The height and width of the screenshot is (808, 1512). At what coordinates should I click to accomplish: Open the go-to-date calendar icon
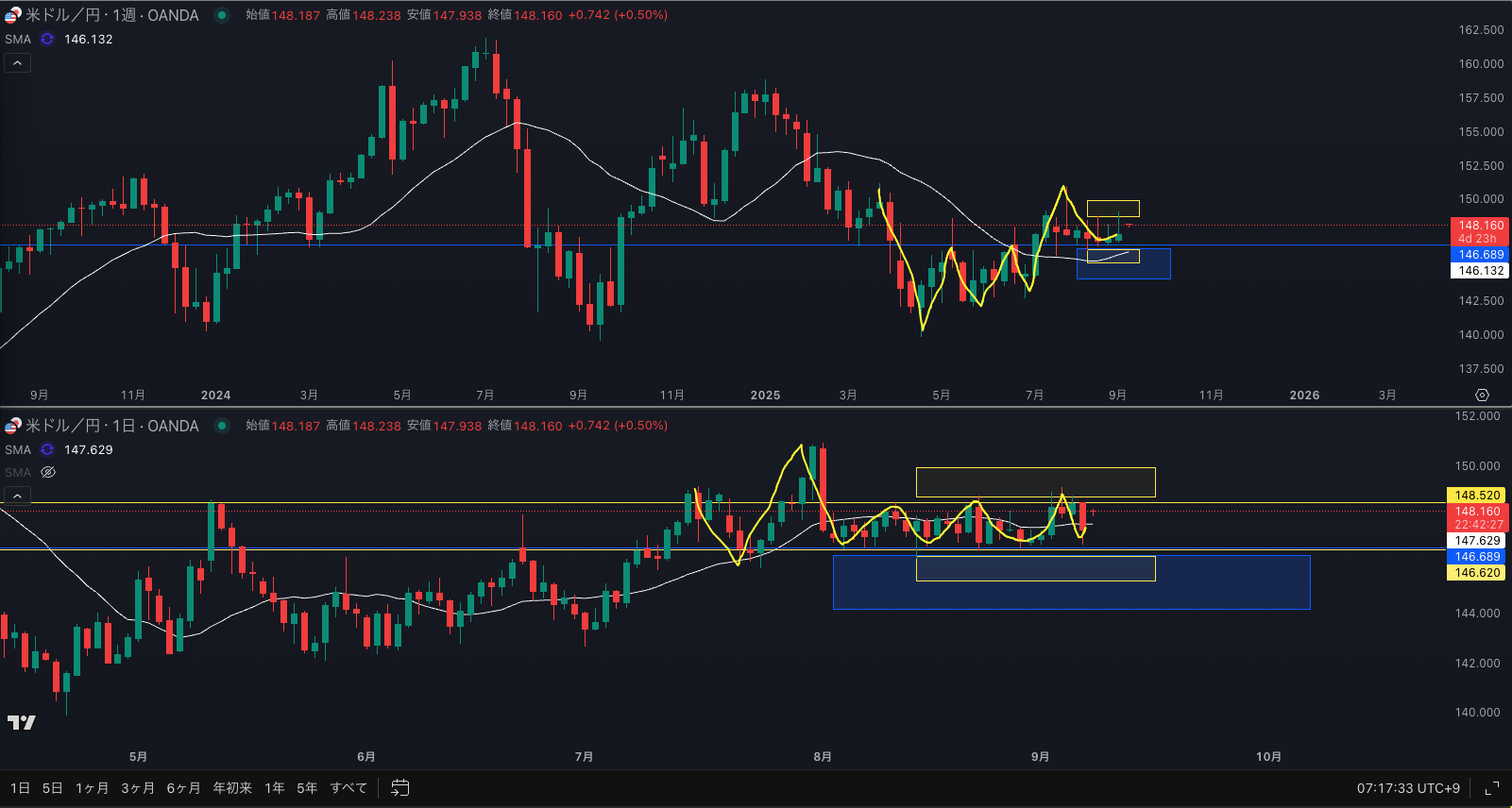[x=400, y=787]
